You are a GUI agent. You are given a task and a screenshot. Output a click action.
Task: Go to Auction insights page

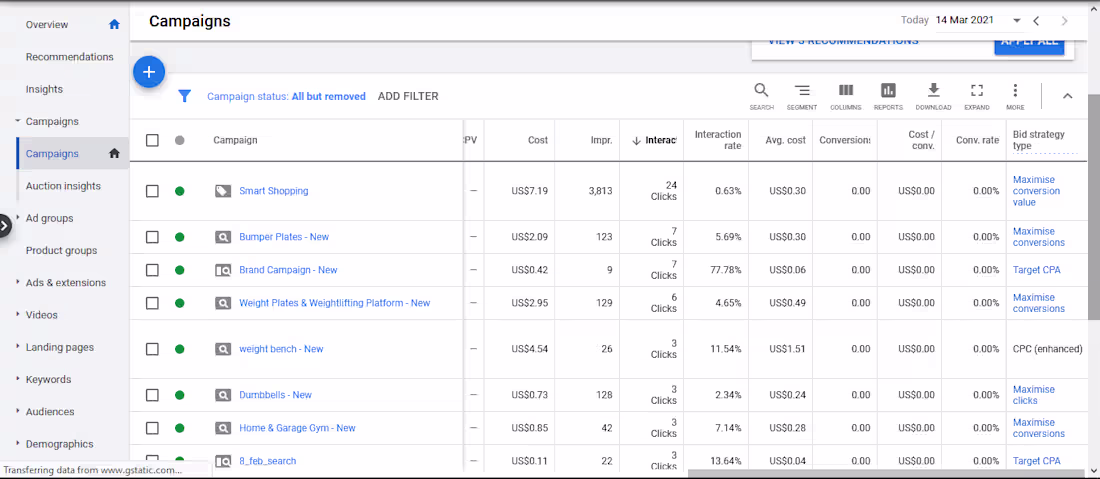63,186
